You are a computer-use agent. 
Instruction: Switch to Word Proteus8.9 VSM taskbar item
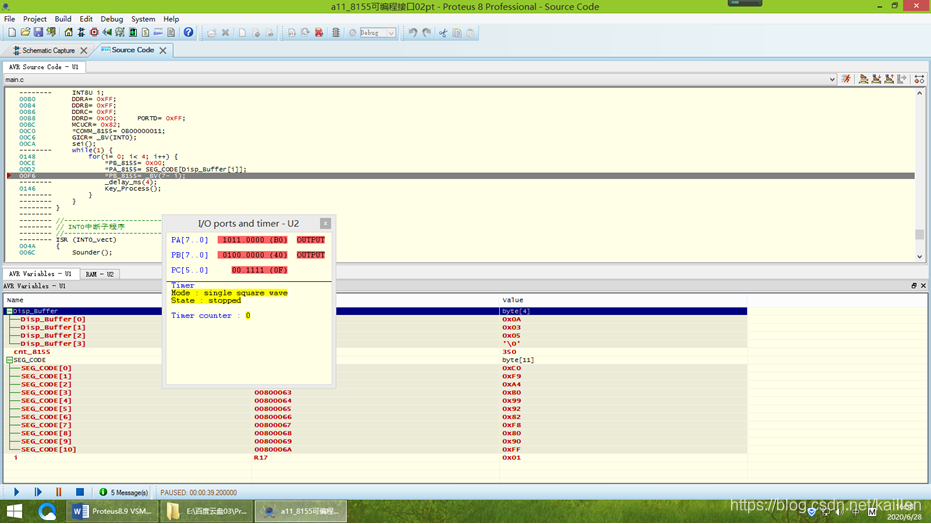(113, 511)
